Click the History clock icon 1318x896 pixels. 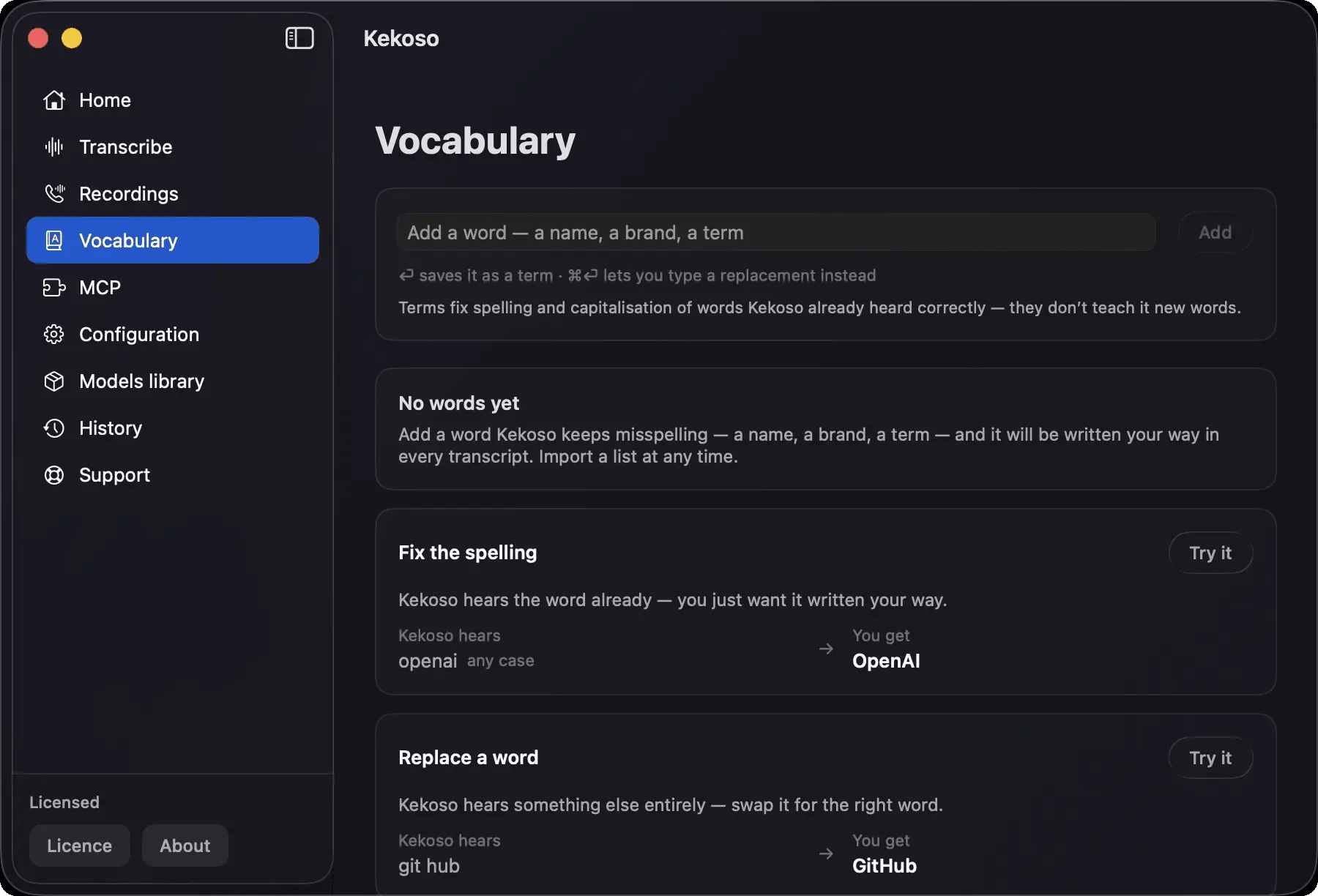[x=54, y=428]
